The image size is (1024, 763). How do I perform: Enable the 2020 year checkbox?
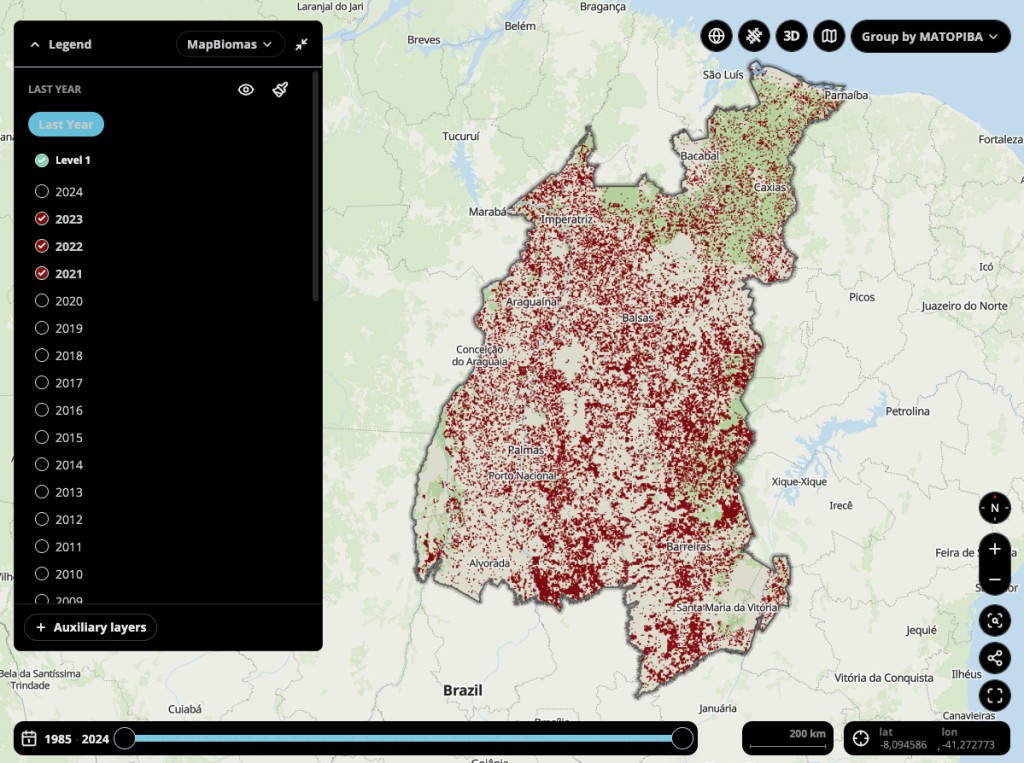(x=42, y=301)
